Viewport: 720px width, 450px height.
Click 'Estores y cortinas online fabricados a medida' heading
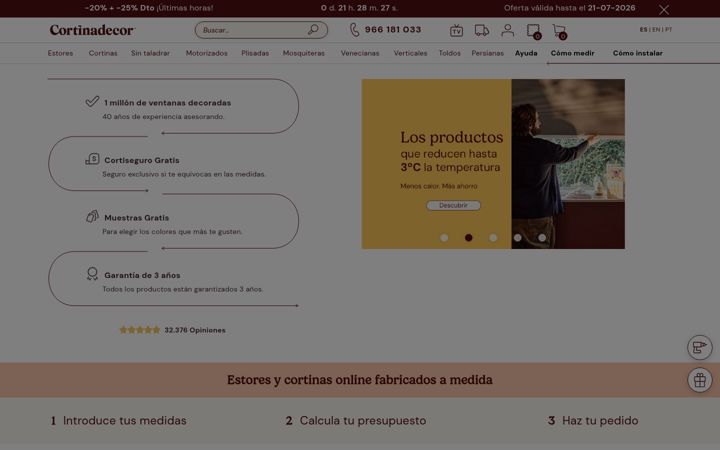click(x=360, y=380)
